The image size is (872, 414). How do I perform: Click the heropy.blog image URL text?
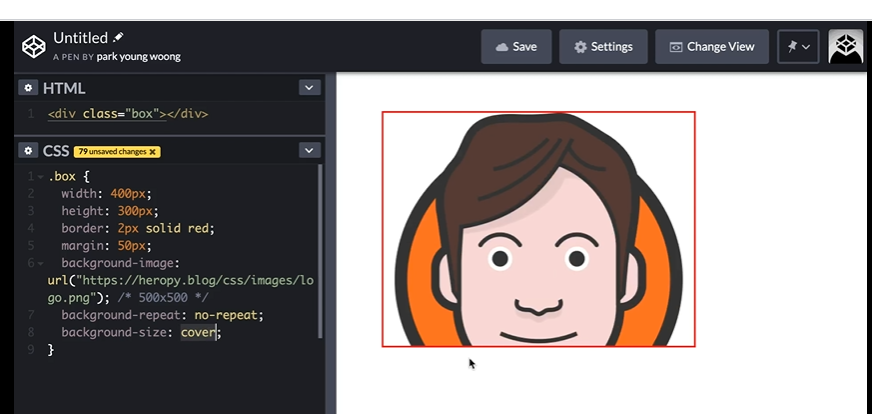181,289
